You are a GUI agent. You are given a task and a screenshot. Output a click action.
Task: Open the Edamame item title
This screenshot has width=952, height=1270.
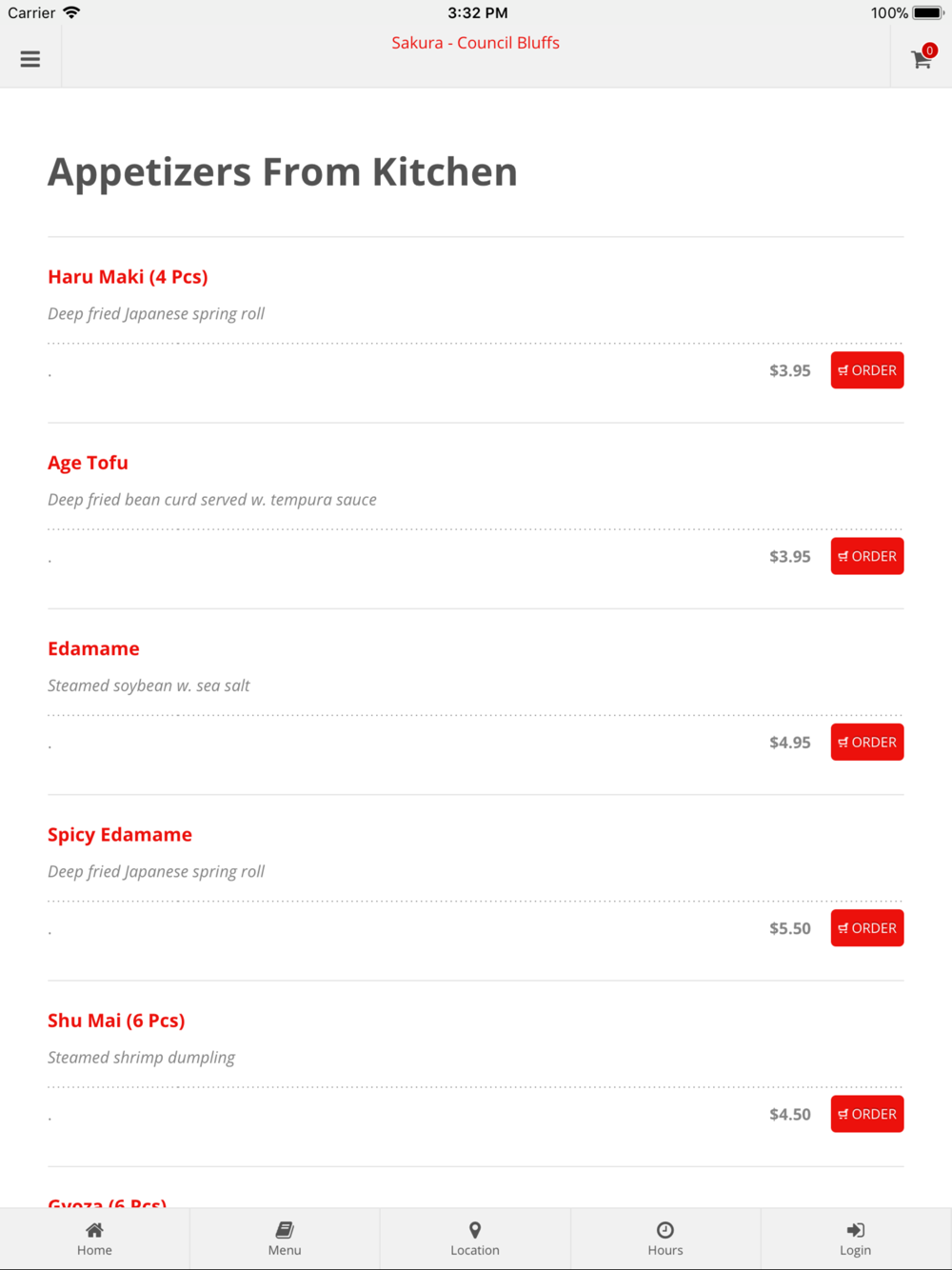tap(93, 648)
